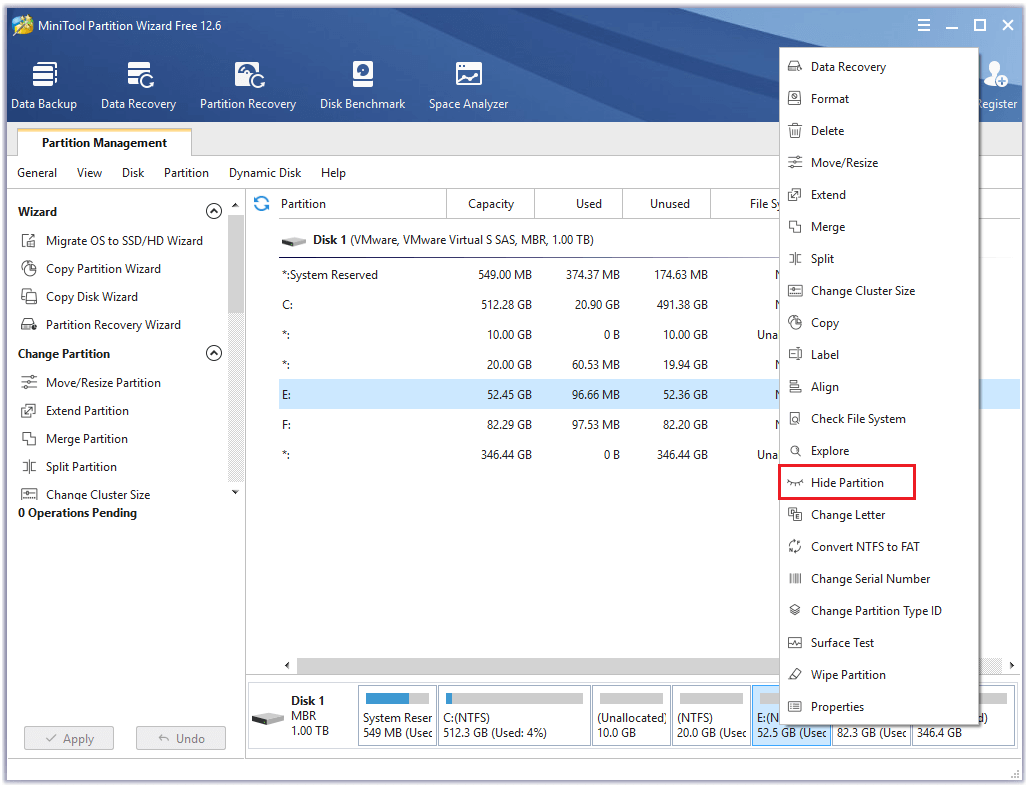
Task: Choose Copy in context menu
Action: point(878,323)
